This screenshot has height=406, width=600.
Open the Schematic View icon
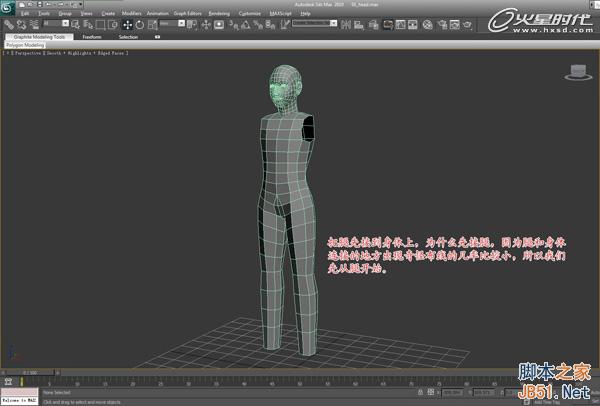[x=412, y=25]
